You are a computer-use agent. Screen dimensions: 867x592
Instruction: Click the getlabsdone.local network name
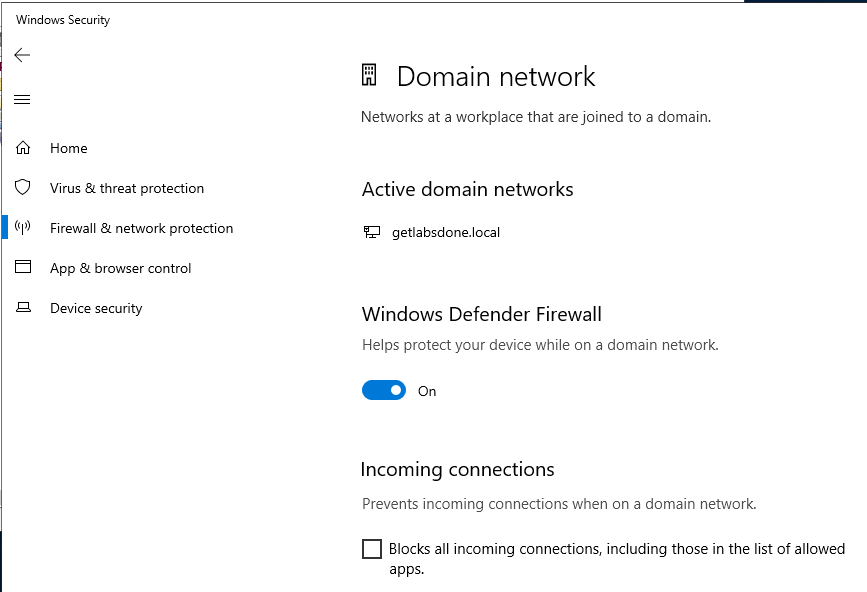[446, 232]
